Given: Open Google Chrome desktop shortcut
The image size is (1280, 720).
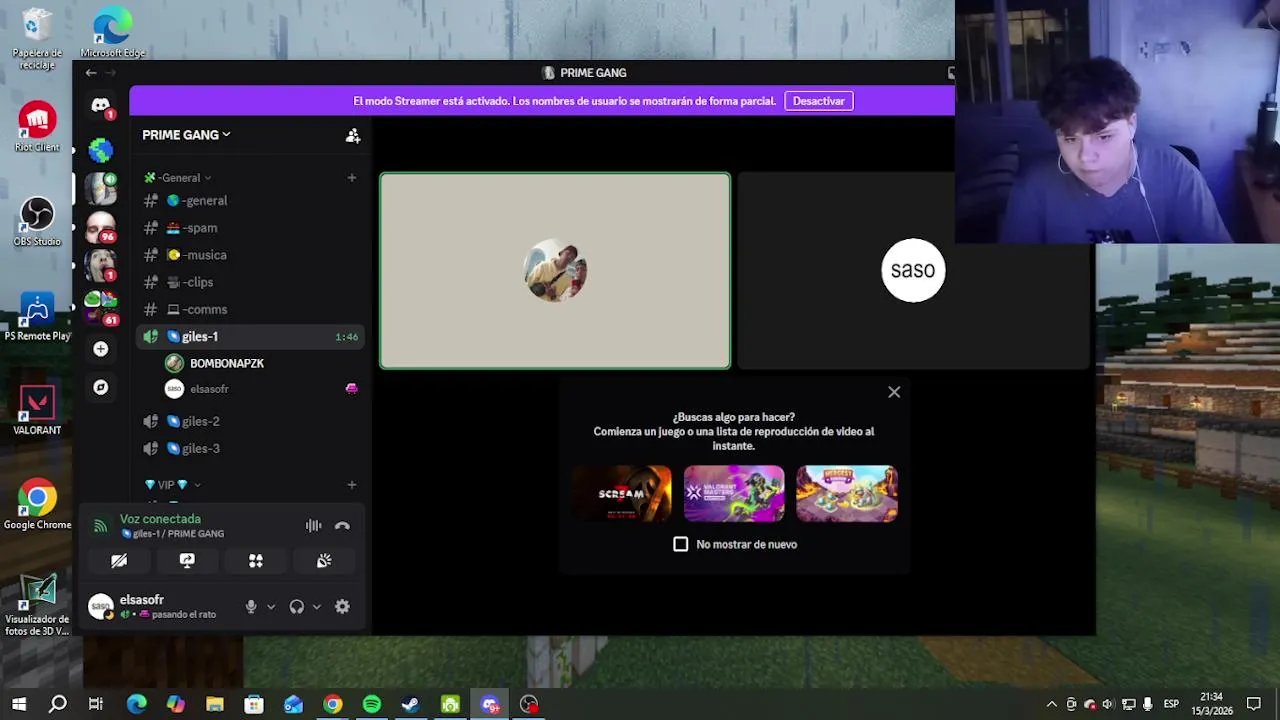Looking at the screenshot, I should [x=37, y=505].
